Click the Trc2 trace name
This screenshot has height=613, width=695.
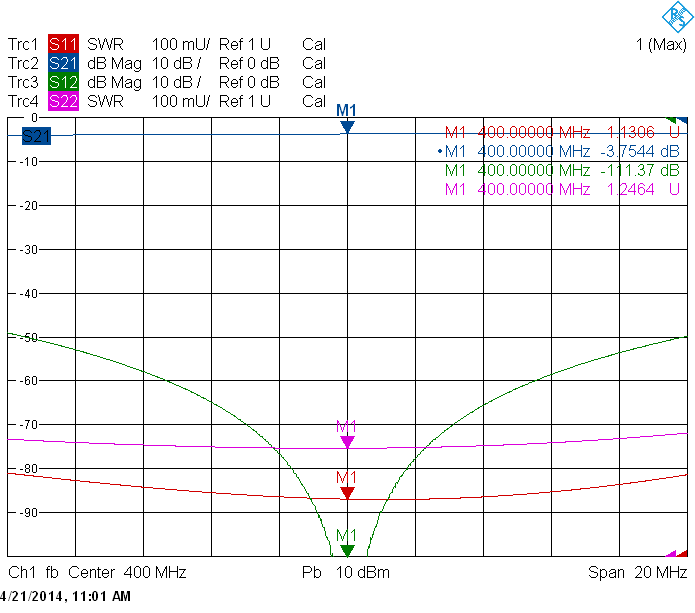pyautogui.click(x=23, y=63)
